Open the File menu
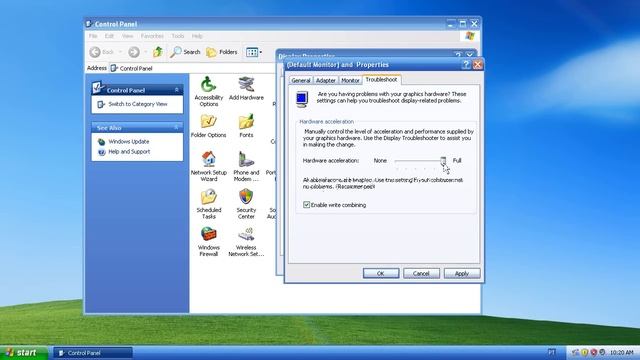The image size is (640, 360). [93, 36]
